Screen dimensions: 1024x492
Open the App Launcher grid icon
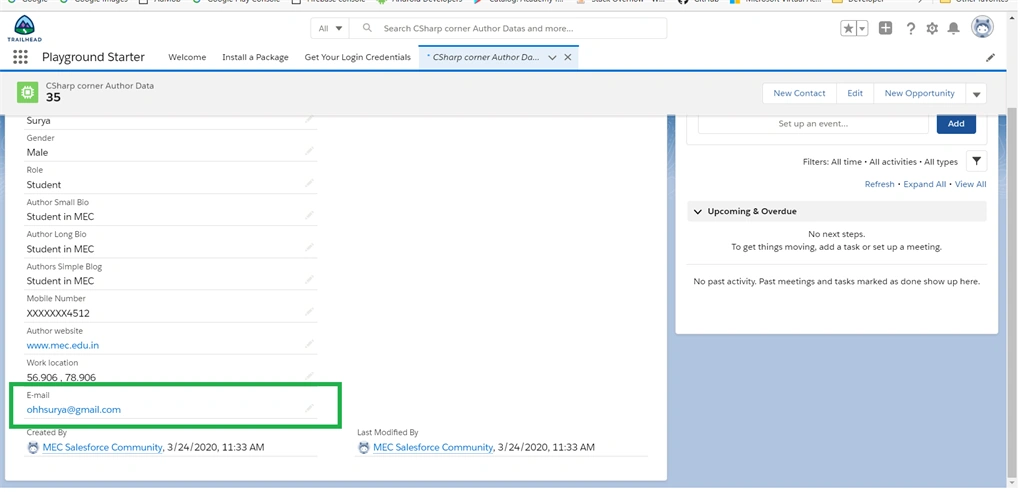20,57
